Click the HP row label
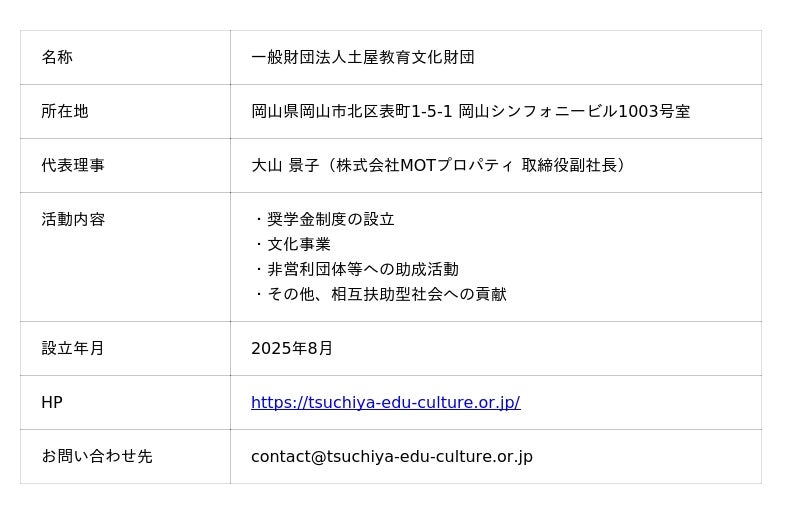Image resolution: width=800 pixels, height=514 pixels. pyautogui.click(x=52, y=403)
